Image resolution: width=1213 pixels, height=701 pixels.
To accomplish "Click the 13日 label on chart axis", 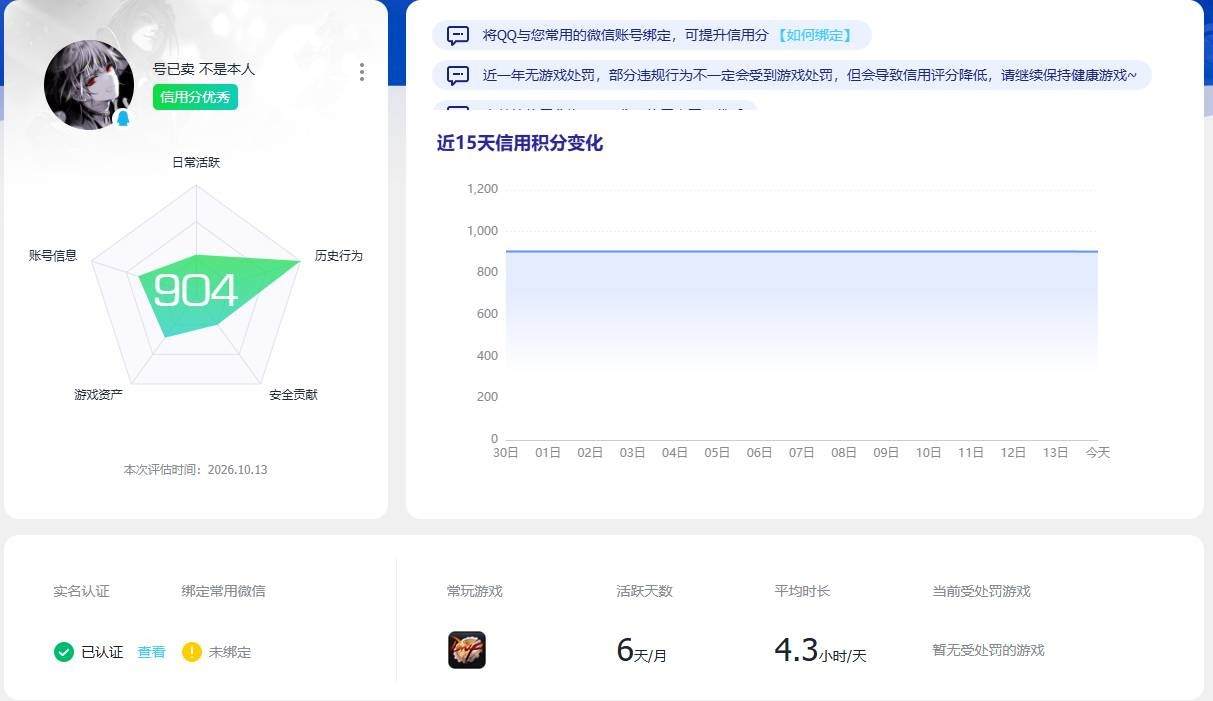I will (x=1056, y=453).
